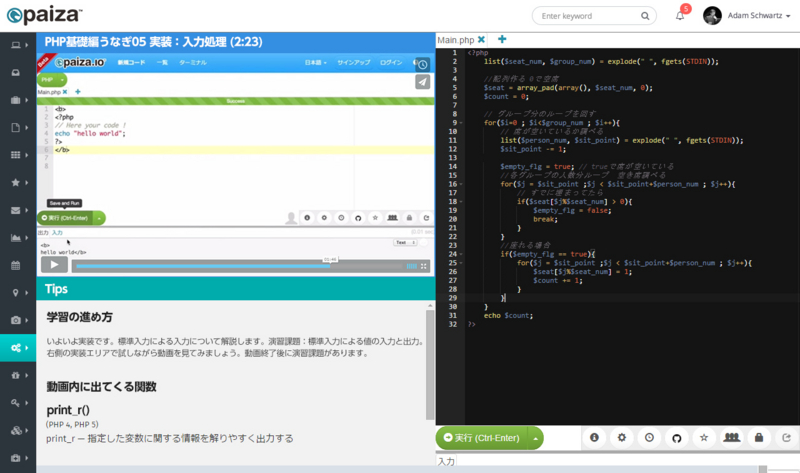Click the video progress bar
Image resolution: width=800 pixels, height=473 pixels.
239,266
